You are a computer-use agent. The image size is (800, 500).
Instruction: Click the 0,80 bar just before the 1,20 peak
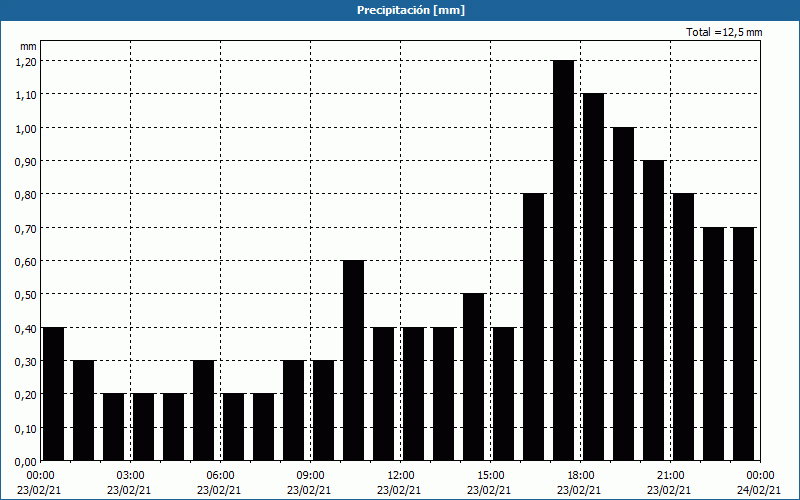(x=534, y=327)
